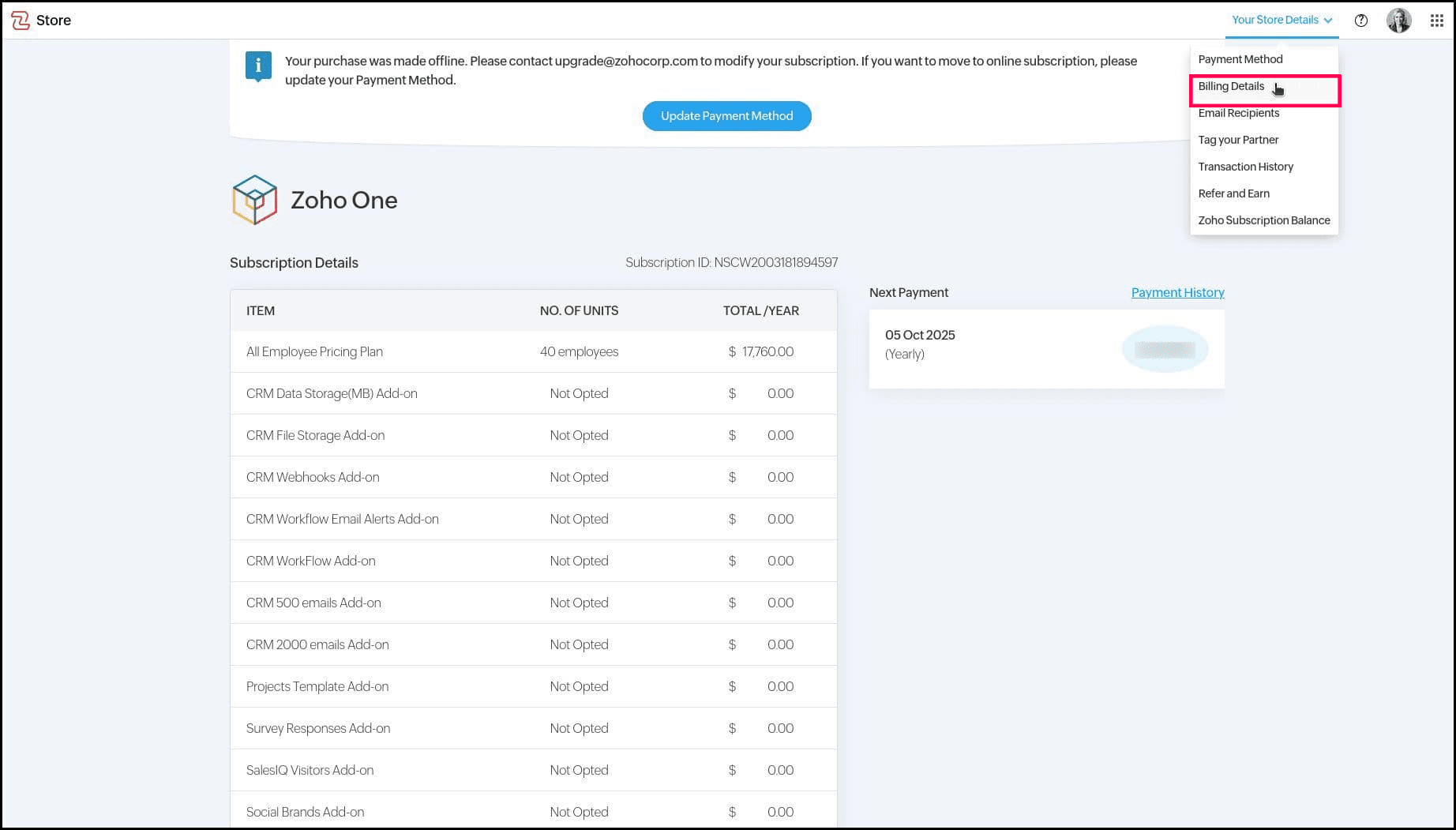
Task: Select SalesIQ Visitors Add-on row
Action: point(534,770)
